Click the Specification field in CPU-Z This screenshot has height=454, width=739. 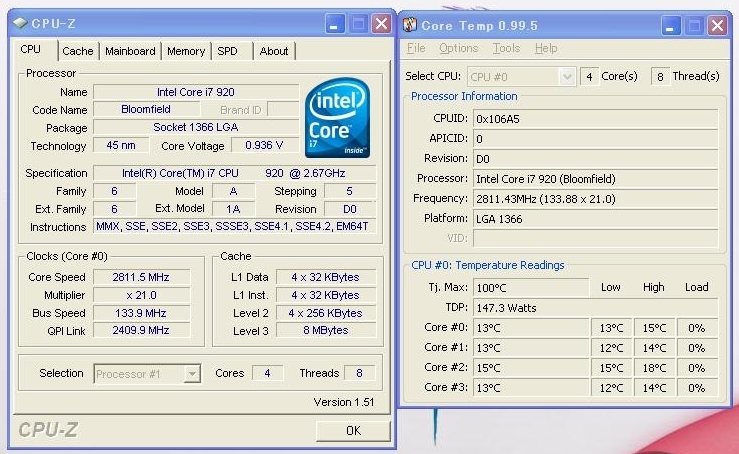[234, 173]
